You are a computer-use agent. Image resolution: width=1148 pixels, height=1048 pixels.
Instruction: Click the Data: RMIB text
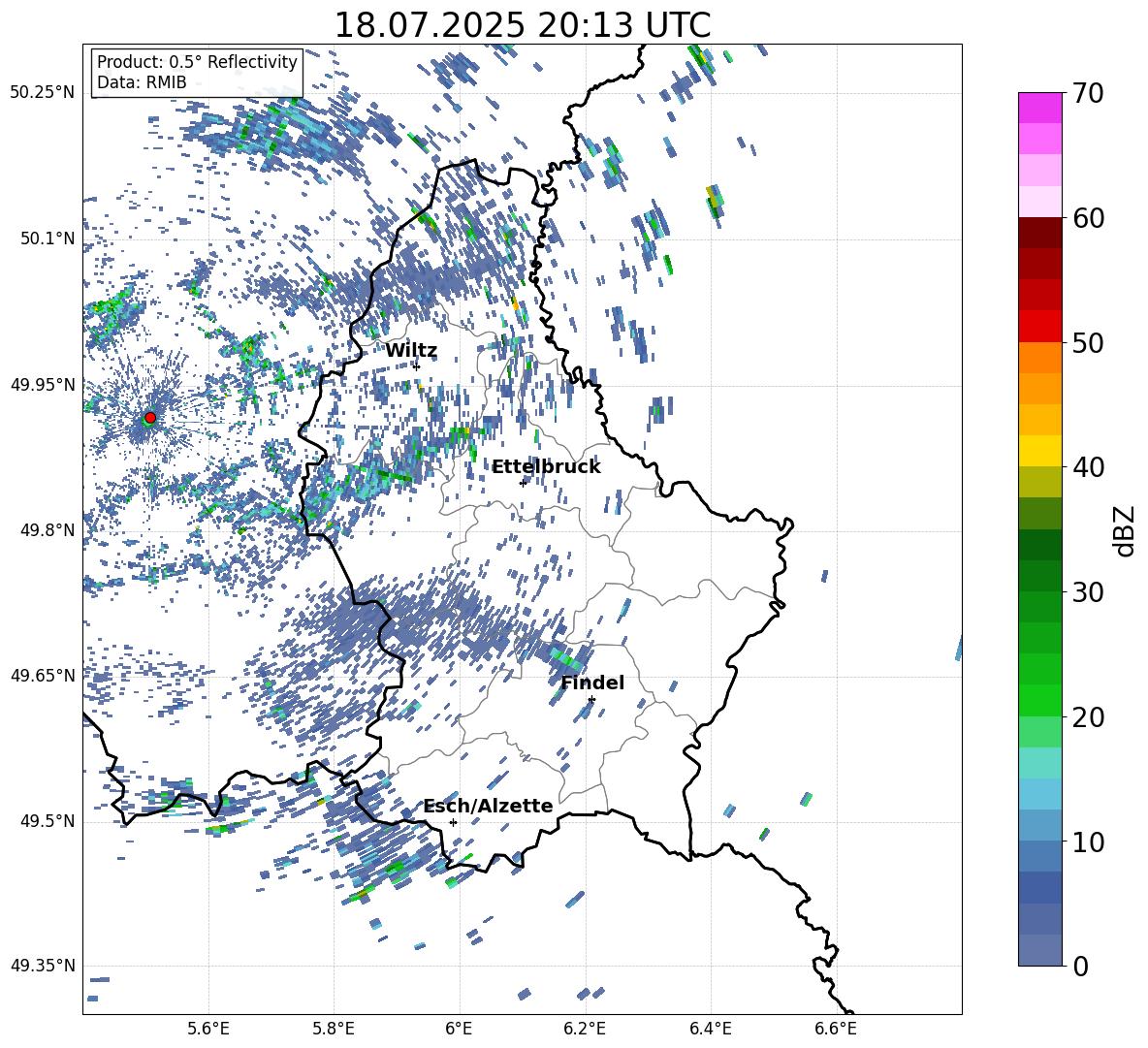tap(142, 82)
